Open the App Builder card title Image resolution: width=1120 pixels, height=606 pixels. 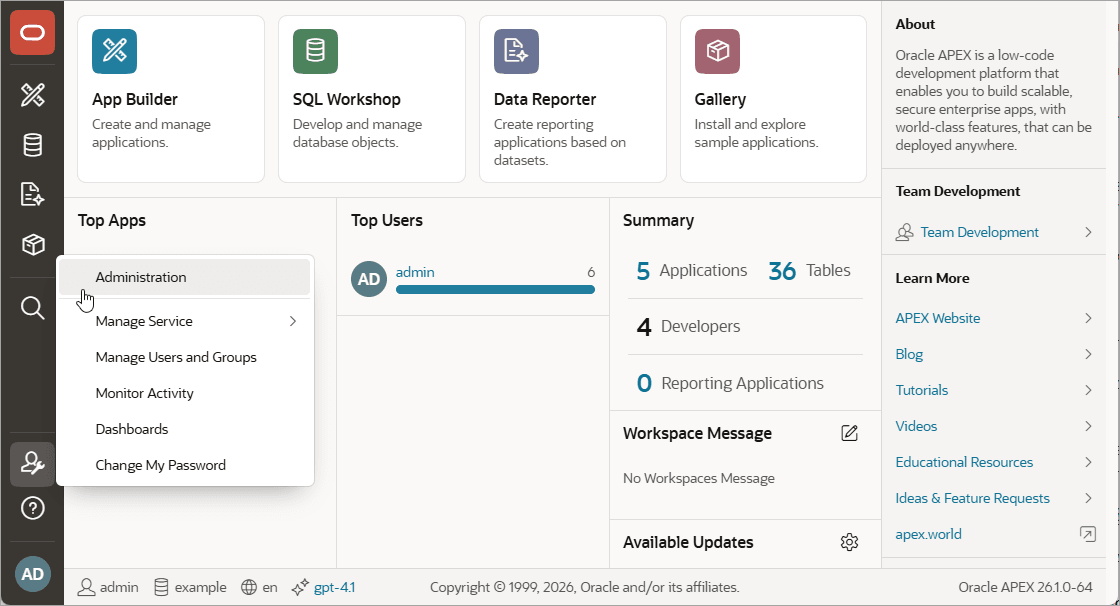pos(135,99)
